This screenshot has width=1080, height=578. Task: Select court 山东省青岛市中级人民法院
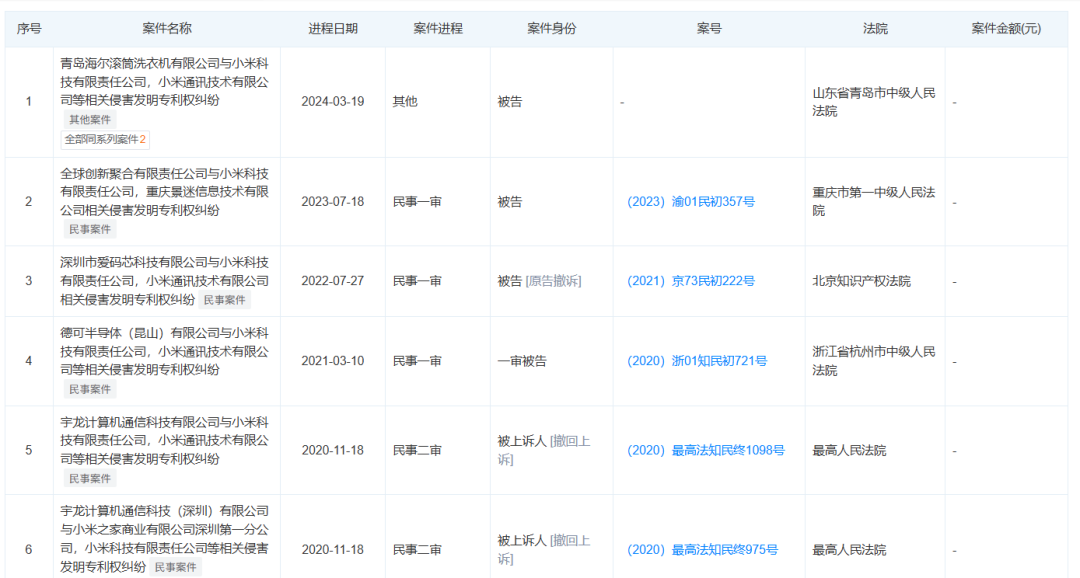click(x=874, y=102)
